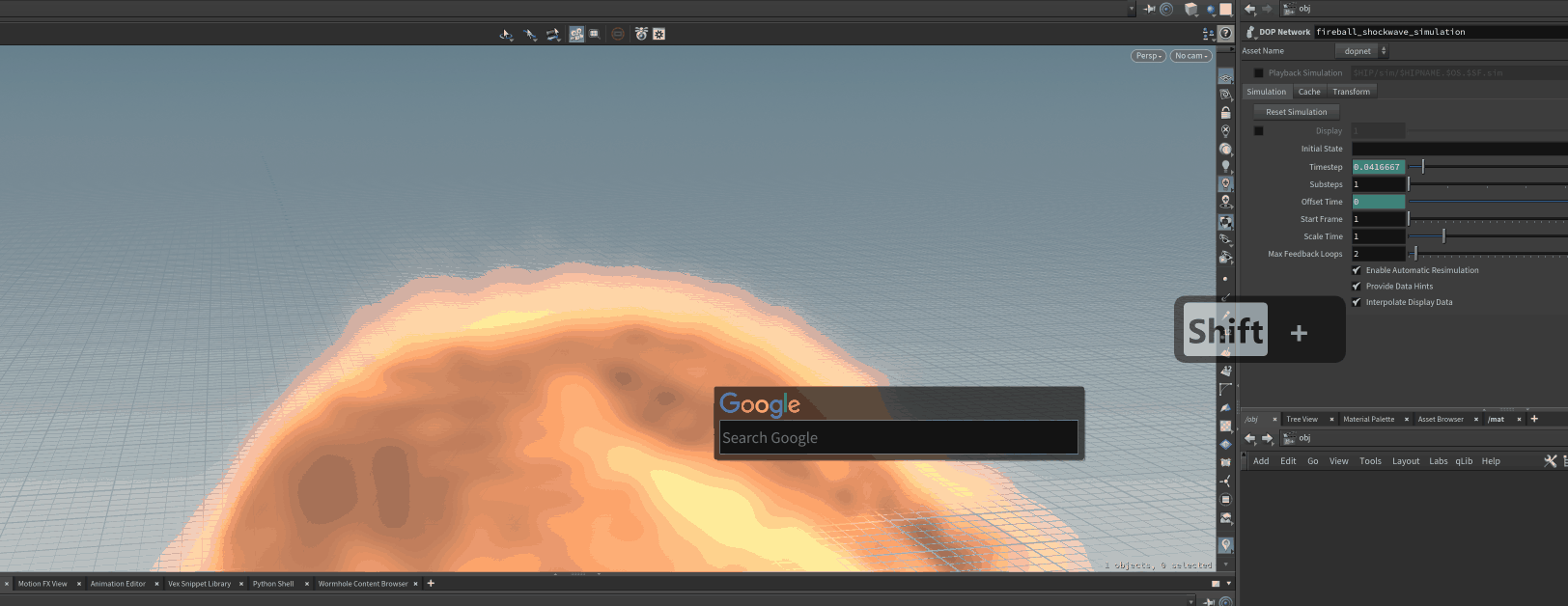The width and height of the screenshot is (1568, 606).
Task: Open the Tree View tab
Action: [1302, 419]
